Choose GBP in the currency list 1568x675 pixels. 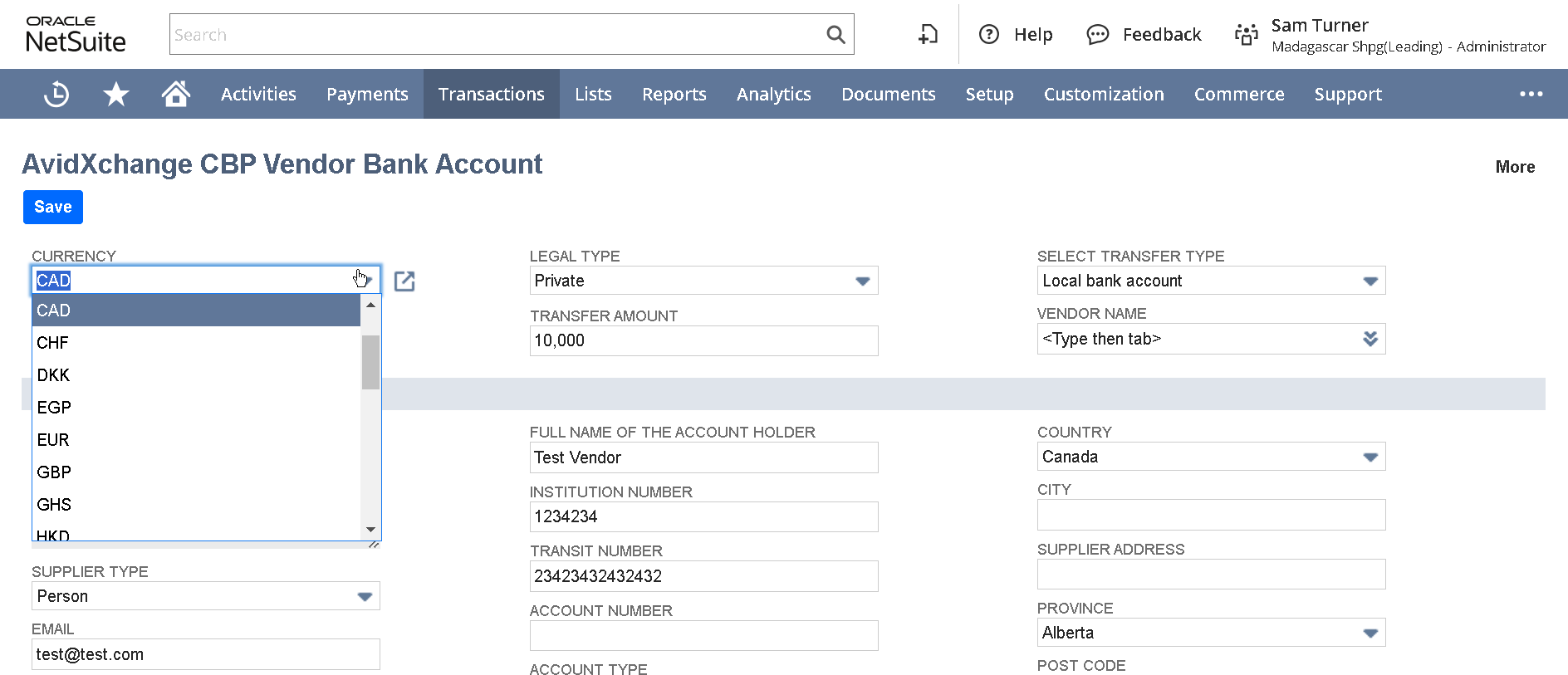[x=54, y=472]
